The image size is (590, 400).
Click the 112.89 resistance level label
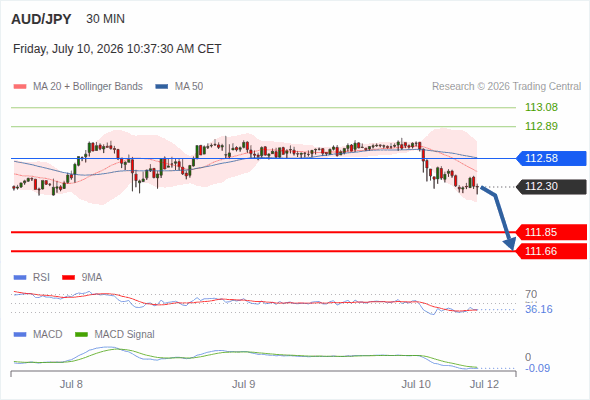pos(541,126)
